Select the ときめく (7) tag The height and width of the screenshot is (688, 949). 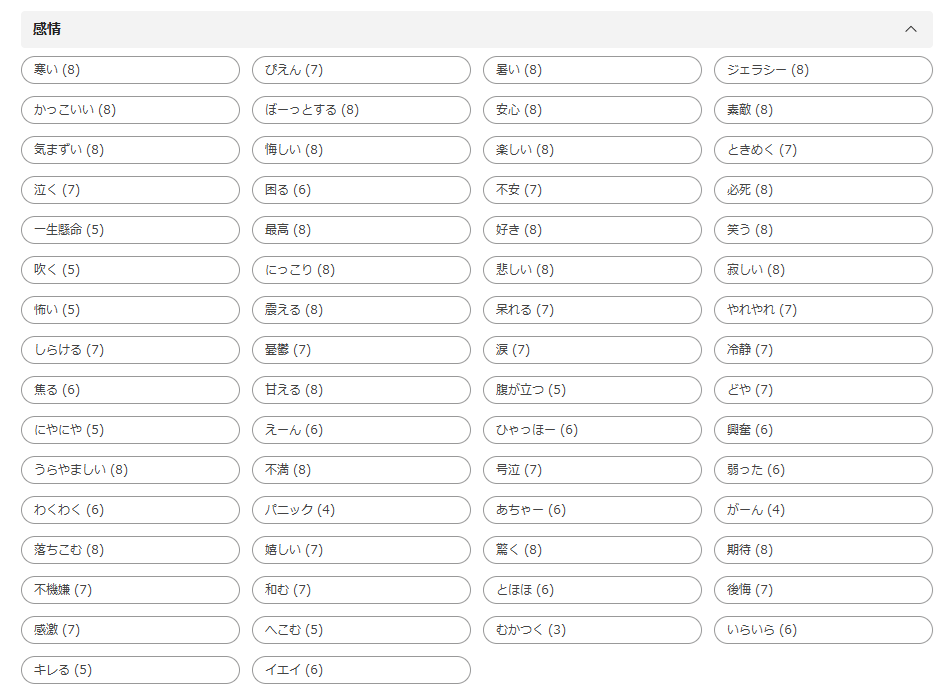pos(823,150)
